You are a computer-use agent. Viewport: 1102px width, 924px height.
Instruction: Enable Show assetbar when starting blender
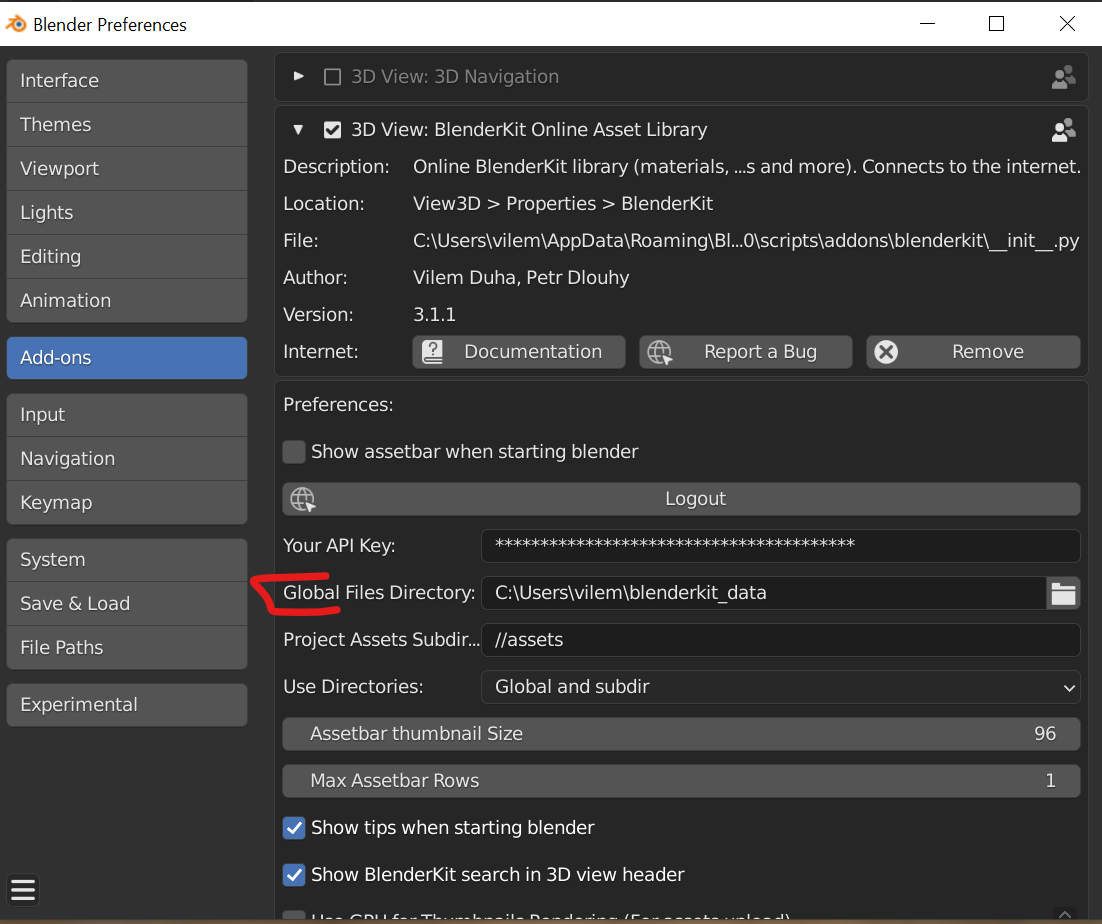[x=293, y=451]
